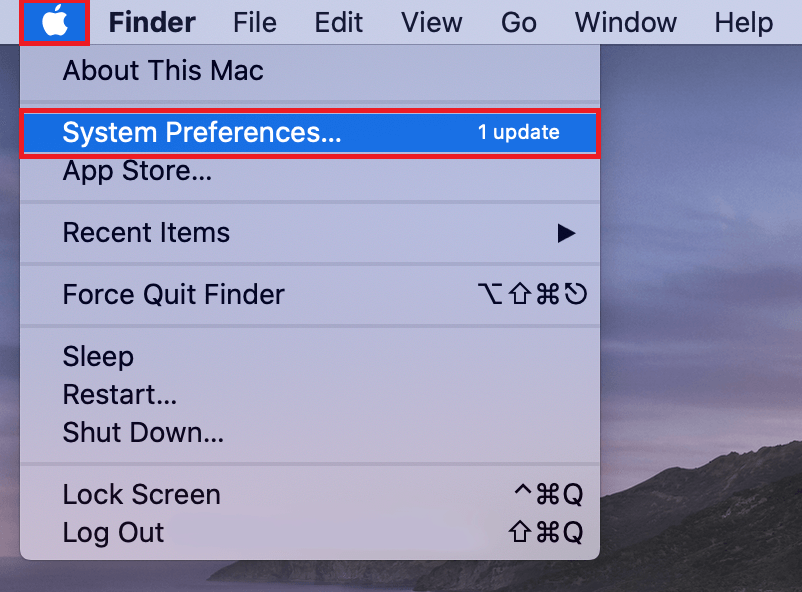Screen dimensions: 802x592
Task: Select the View menu
Action: tap(431, 22)
